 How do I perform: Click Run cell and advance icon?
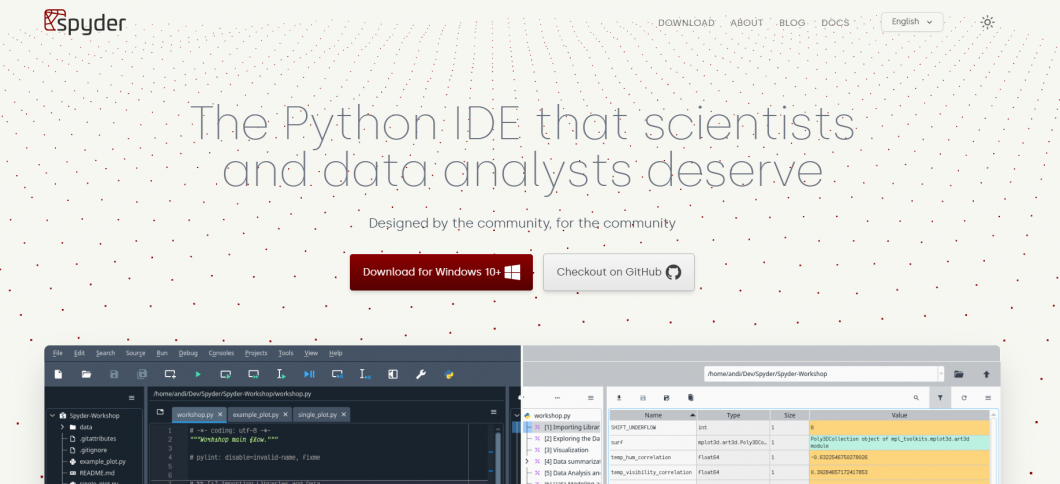pos(254,374)
